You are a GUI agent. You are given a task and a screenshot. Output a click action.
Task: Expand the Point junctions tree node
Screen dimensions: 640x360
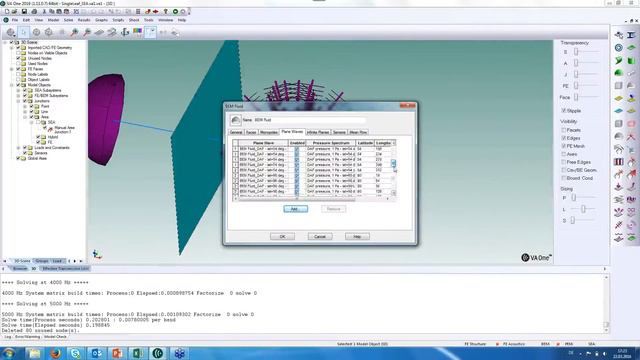pyautogui.click(x=25, y=106)
